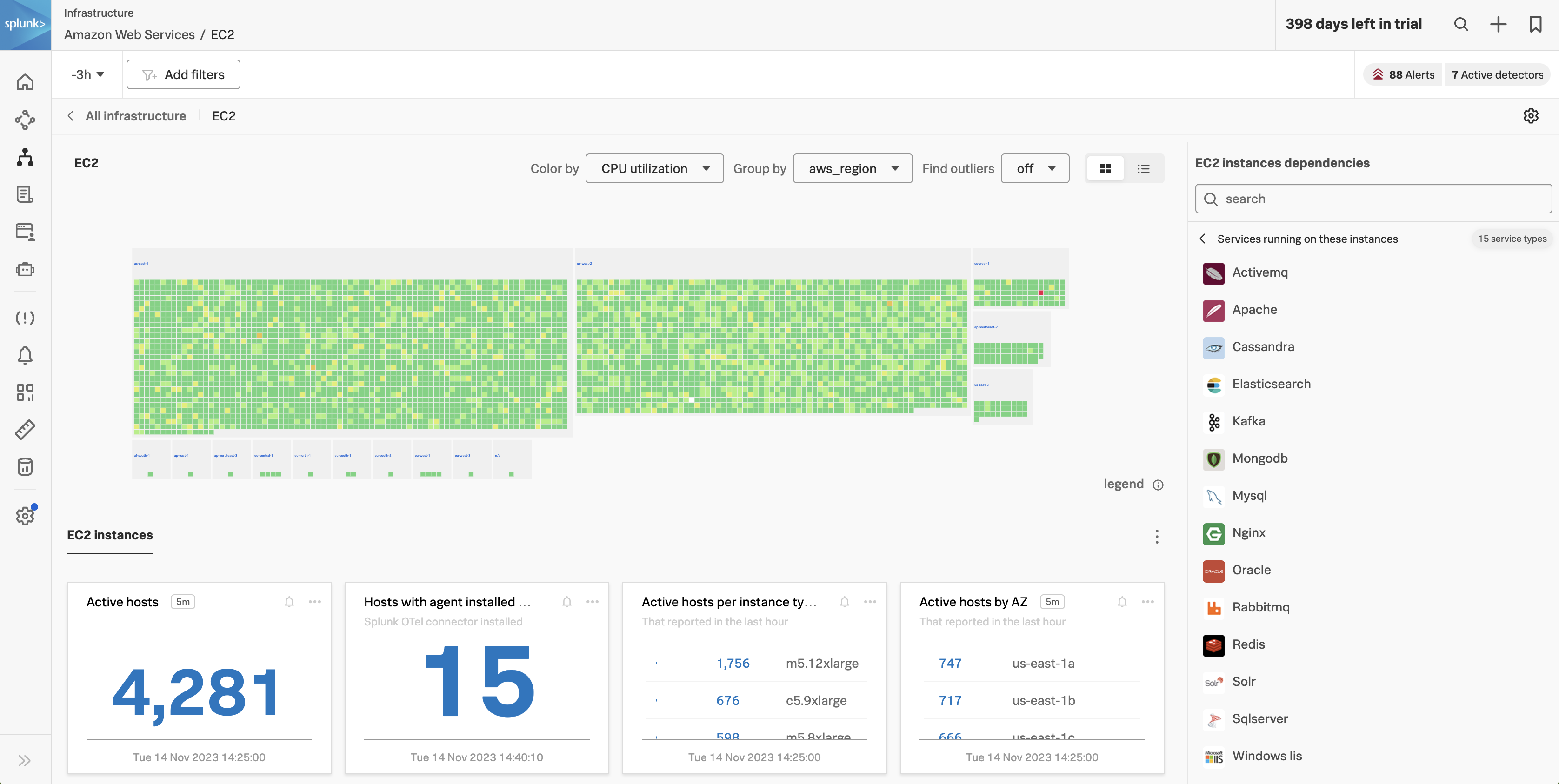Go back to All infrastructure
The width and height of the screenshot is (1559, 784).
tap(135, 115)
